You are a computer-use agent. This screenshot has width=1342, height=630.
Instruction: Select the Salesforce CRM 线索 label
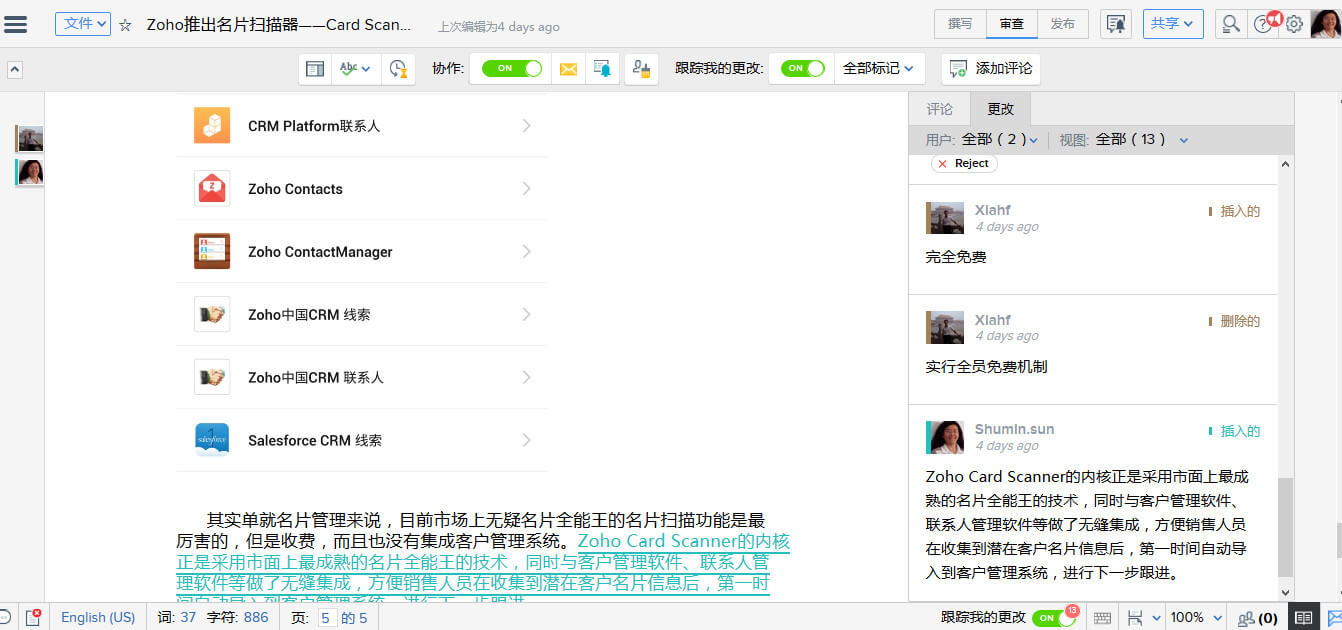315,440
